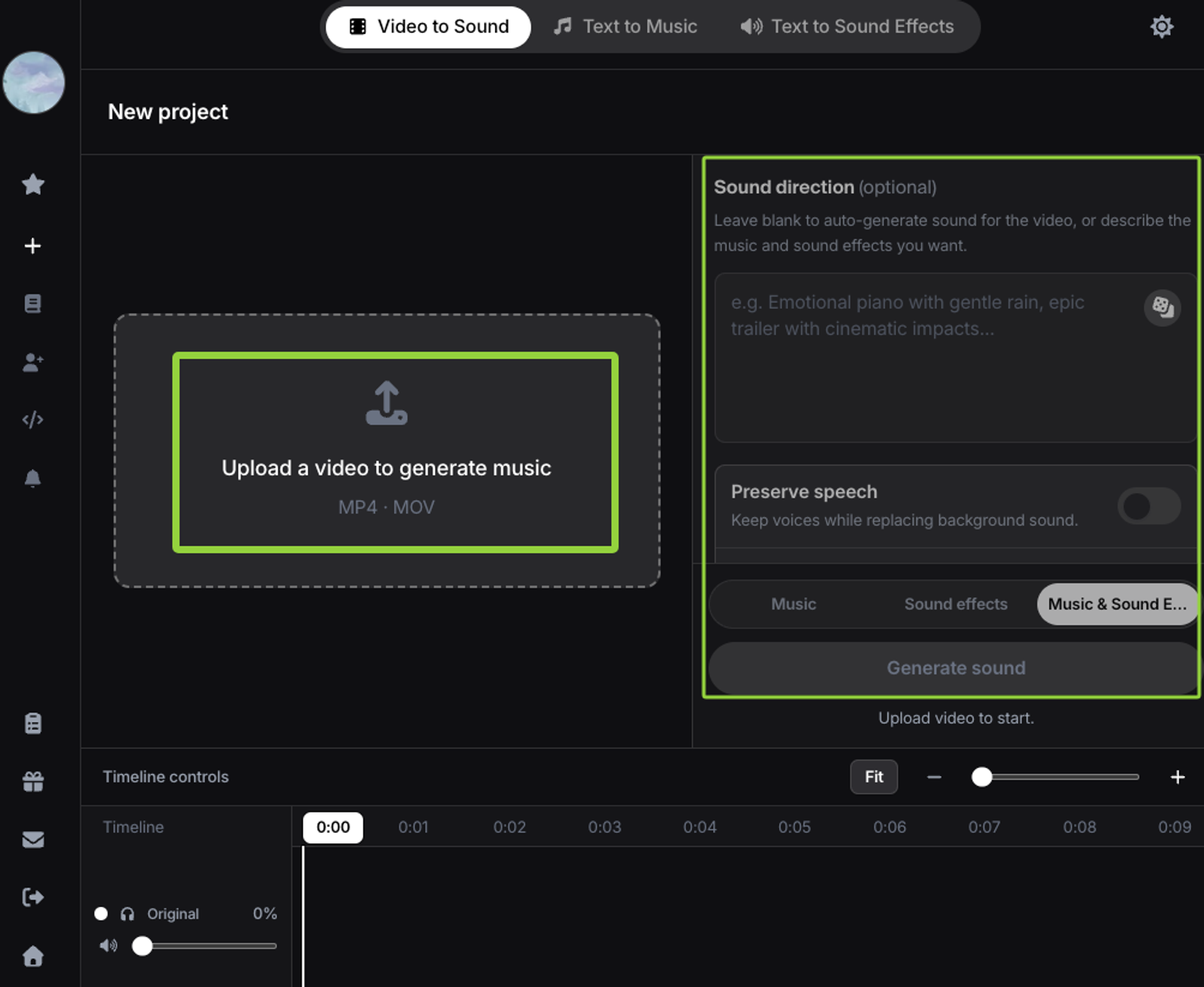This screenshot has height=987, width=1204.
Task: Toggle the Preserve speech switch
Action: click(x=1148, y=506)
